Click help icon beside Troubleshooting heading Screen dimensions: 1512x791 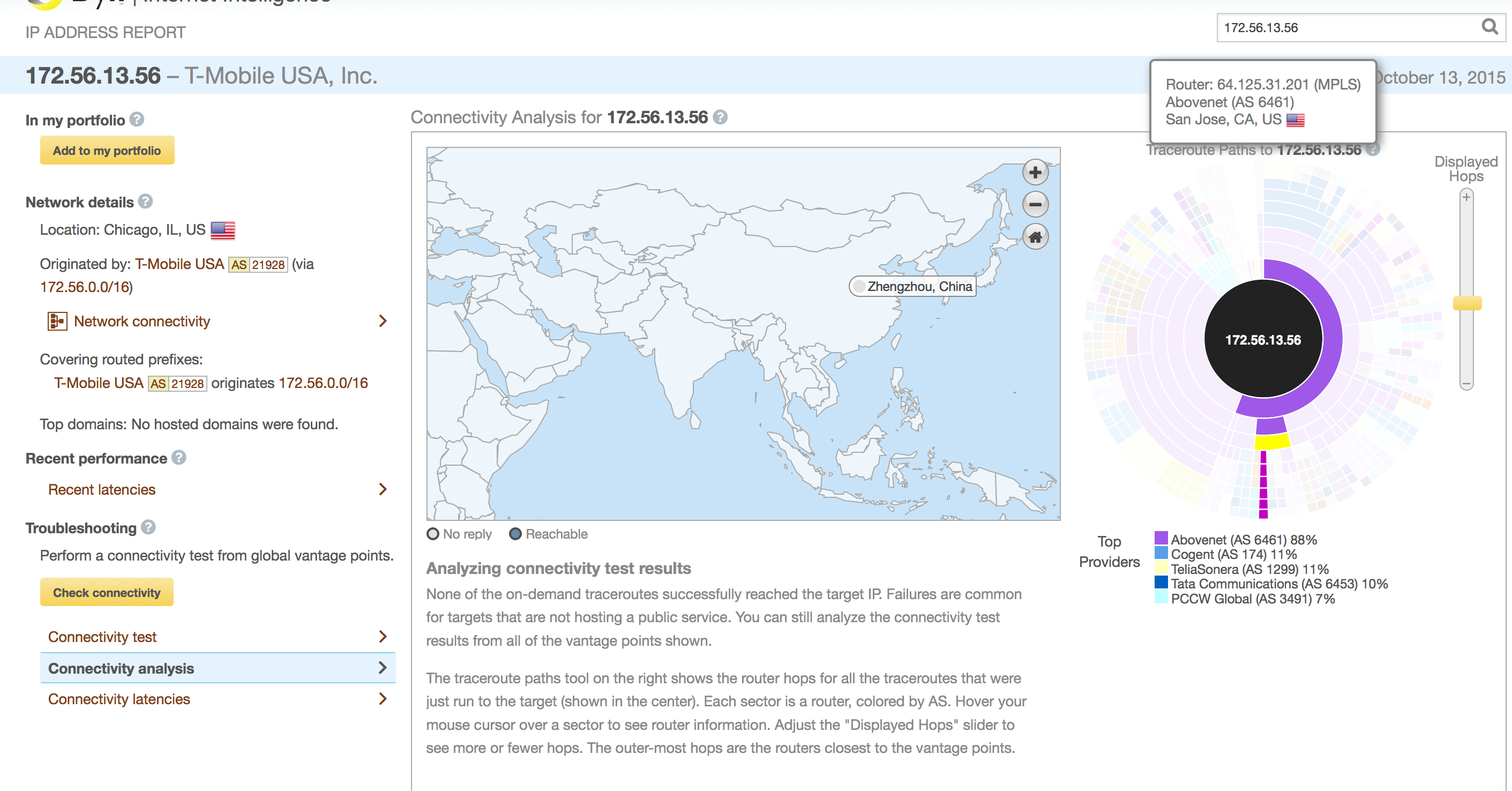(x=148, y=527)
